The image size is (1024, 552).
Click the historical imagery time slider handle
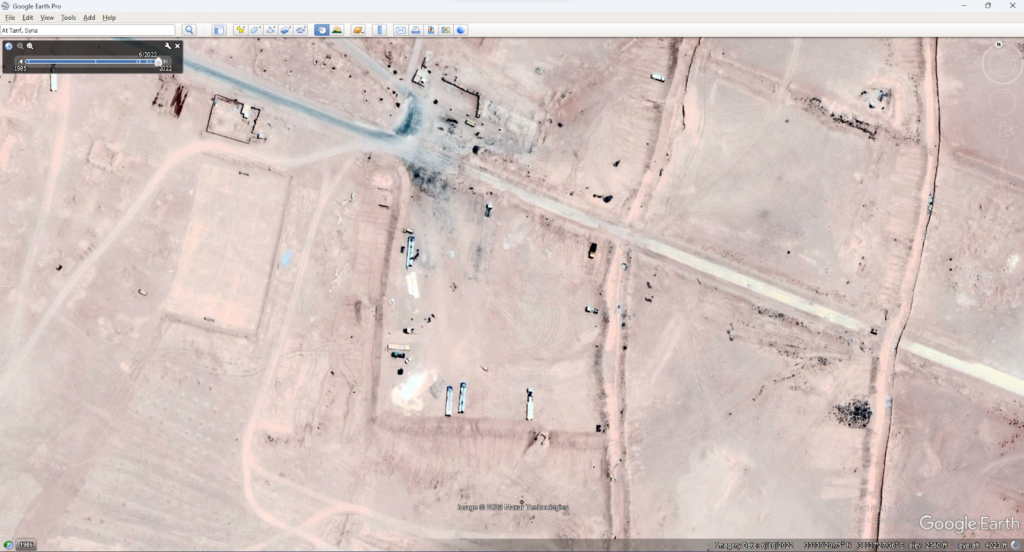158,61
